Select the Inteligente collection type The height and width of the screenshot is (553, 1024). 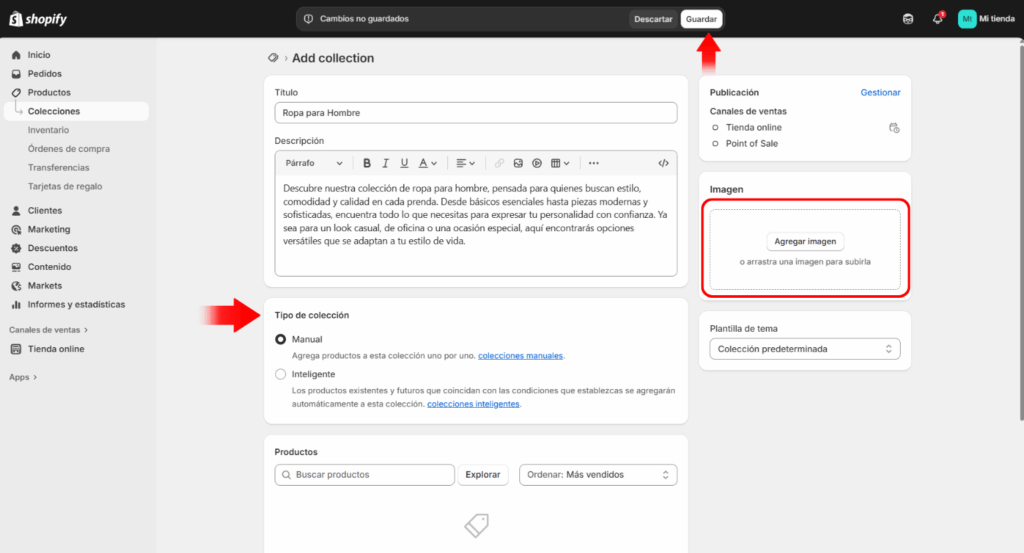pos(281,374)
